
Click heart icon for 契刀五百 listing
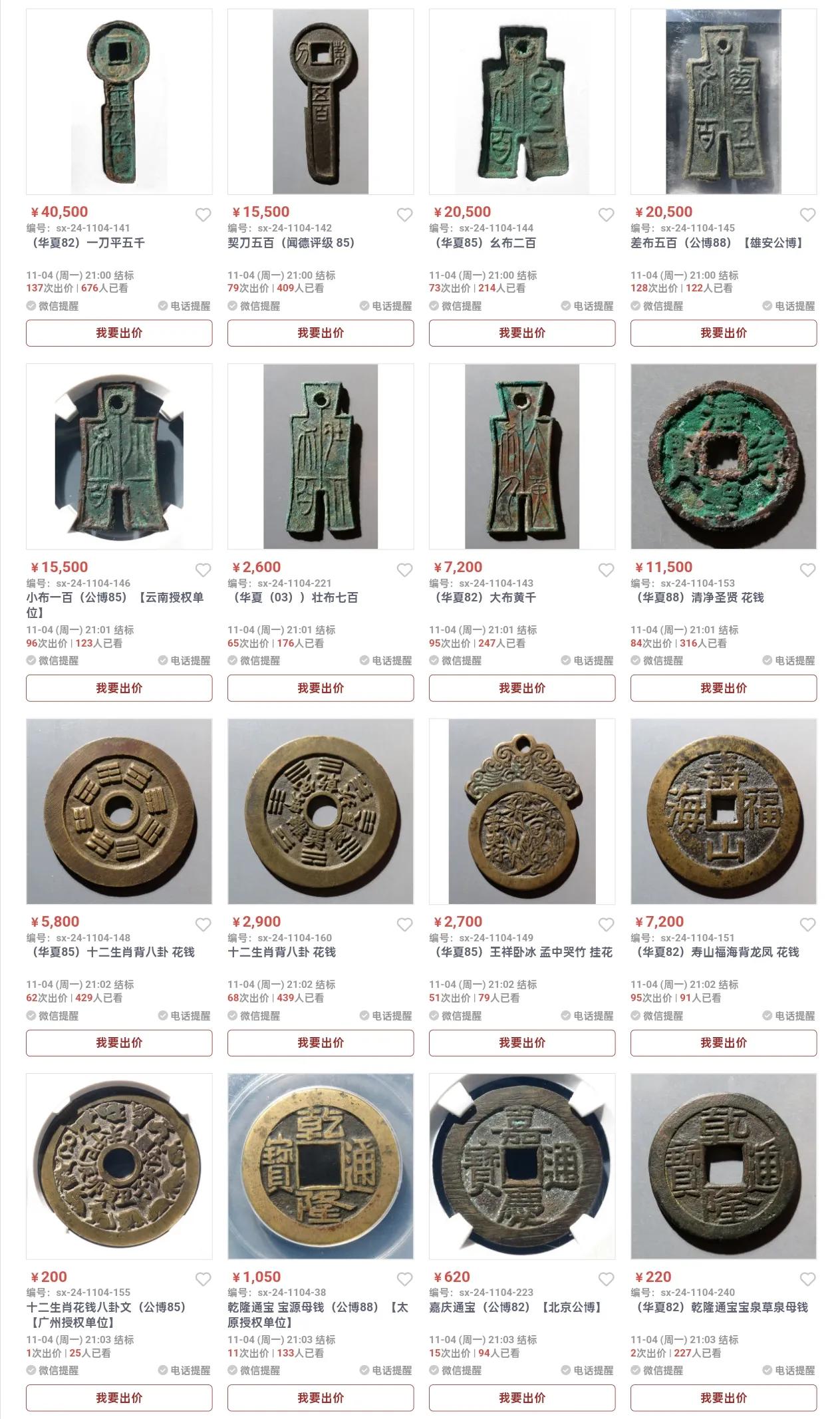click(x=404, y=215)
